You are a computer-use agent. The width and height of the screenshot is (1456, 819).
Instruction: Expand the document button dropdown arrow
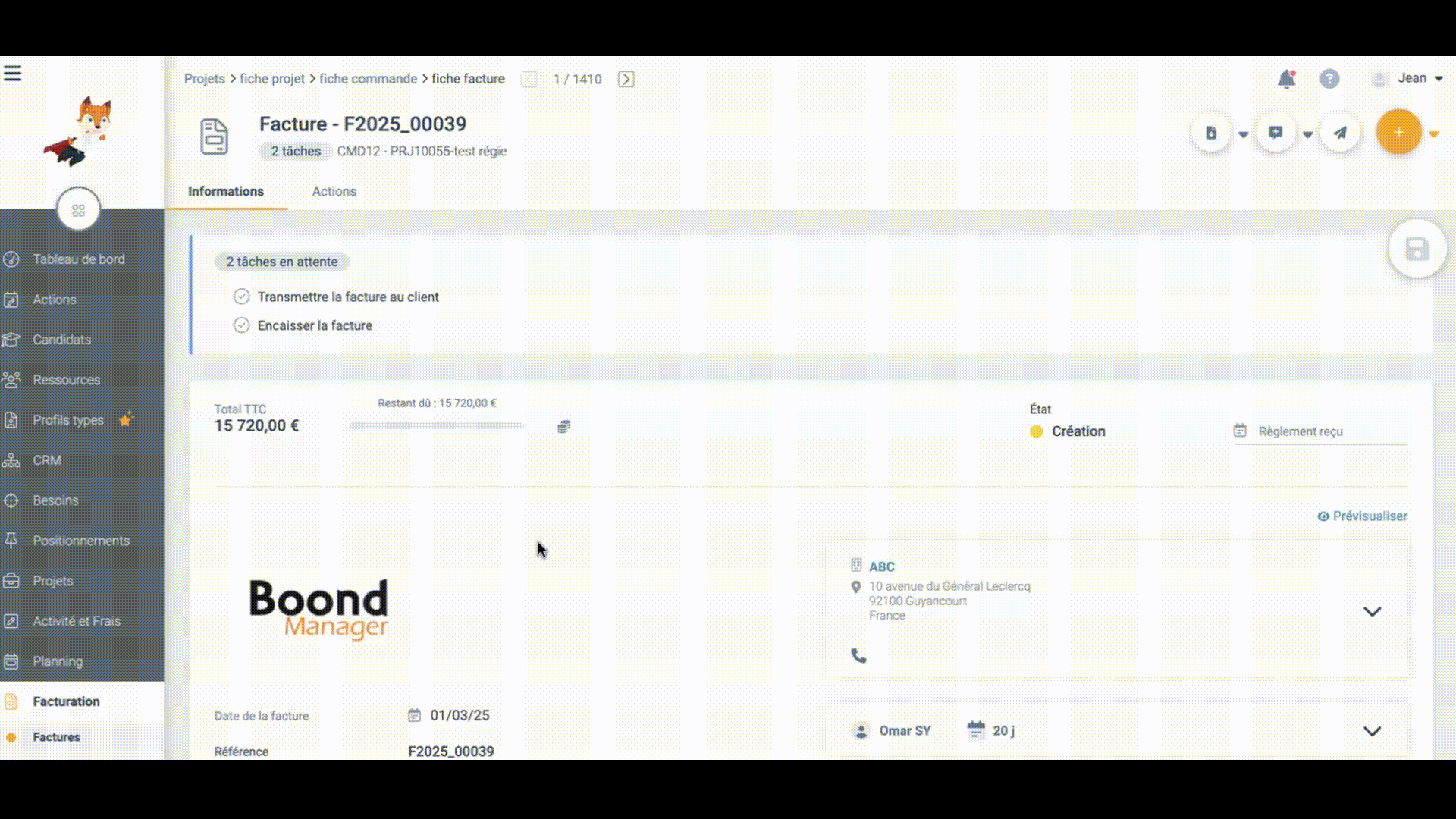1244,134
